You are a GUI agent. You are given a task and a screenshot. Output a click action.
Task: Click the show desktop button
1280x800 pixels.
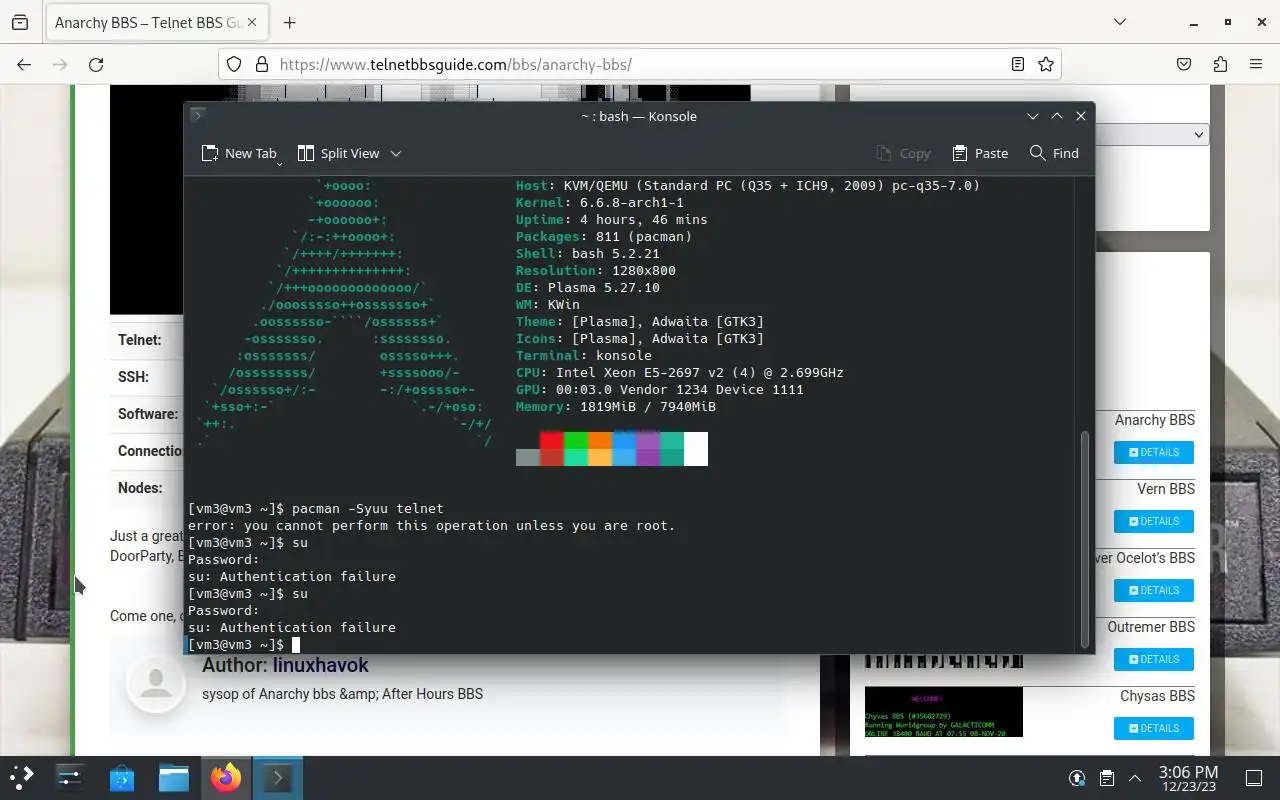point(1254,778)
